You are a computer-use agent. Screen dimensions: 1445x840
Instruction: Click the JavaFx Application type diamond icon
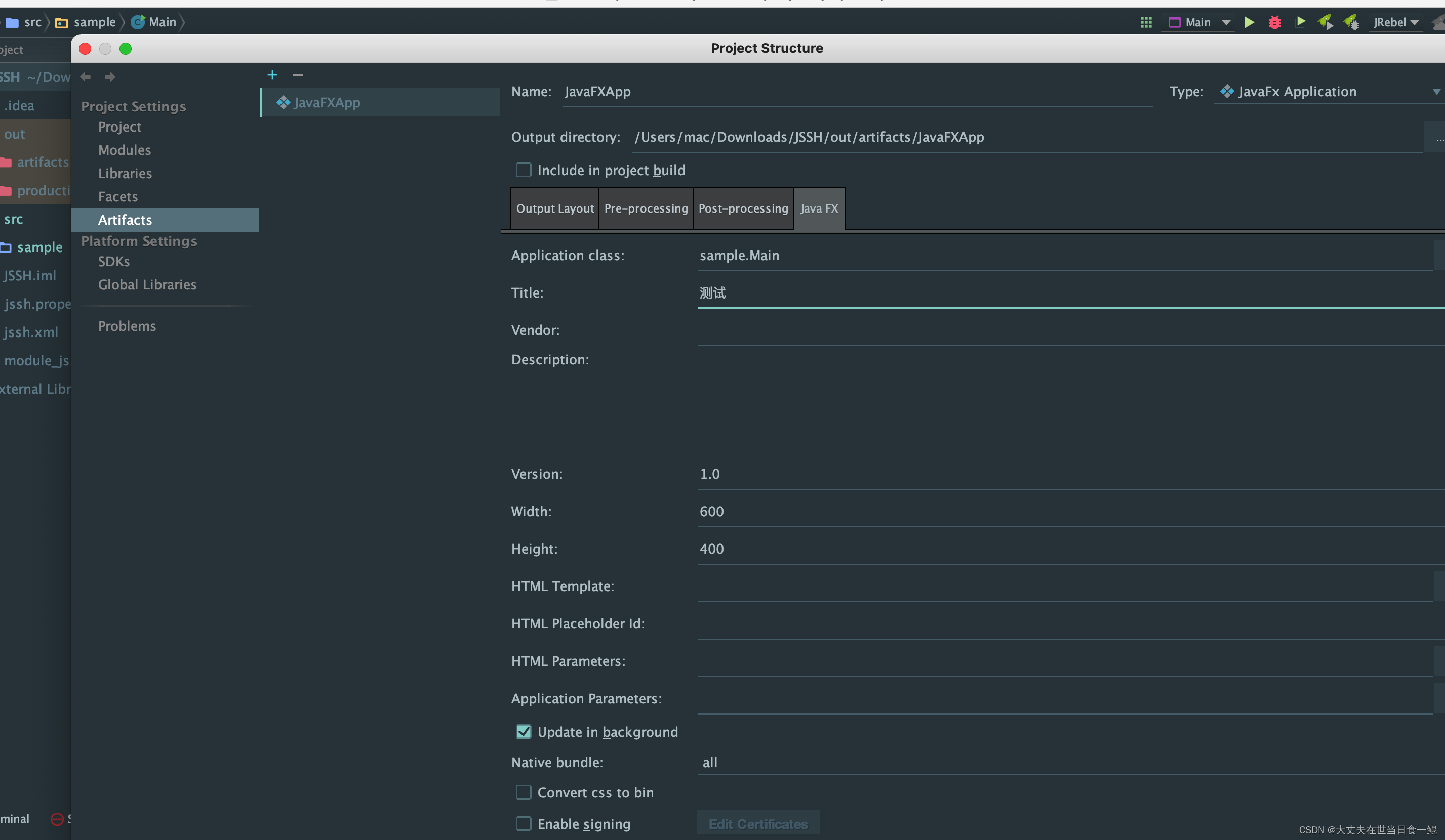tap(1227, 91)
